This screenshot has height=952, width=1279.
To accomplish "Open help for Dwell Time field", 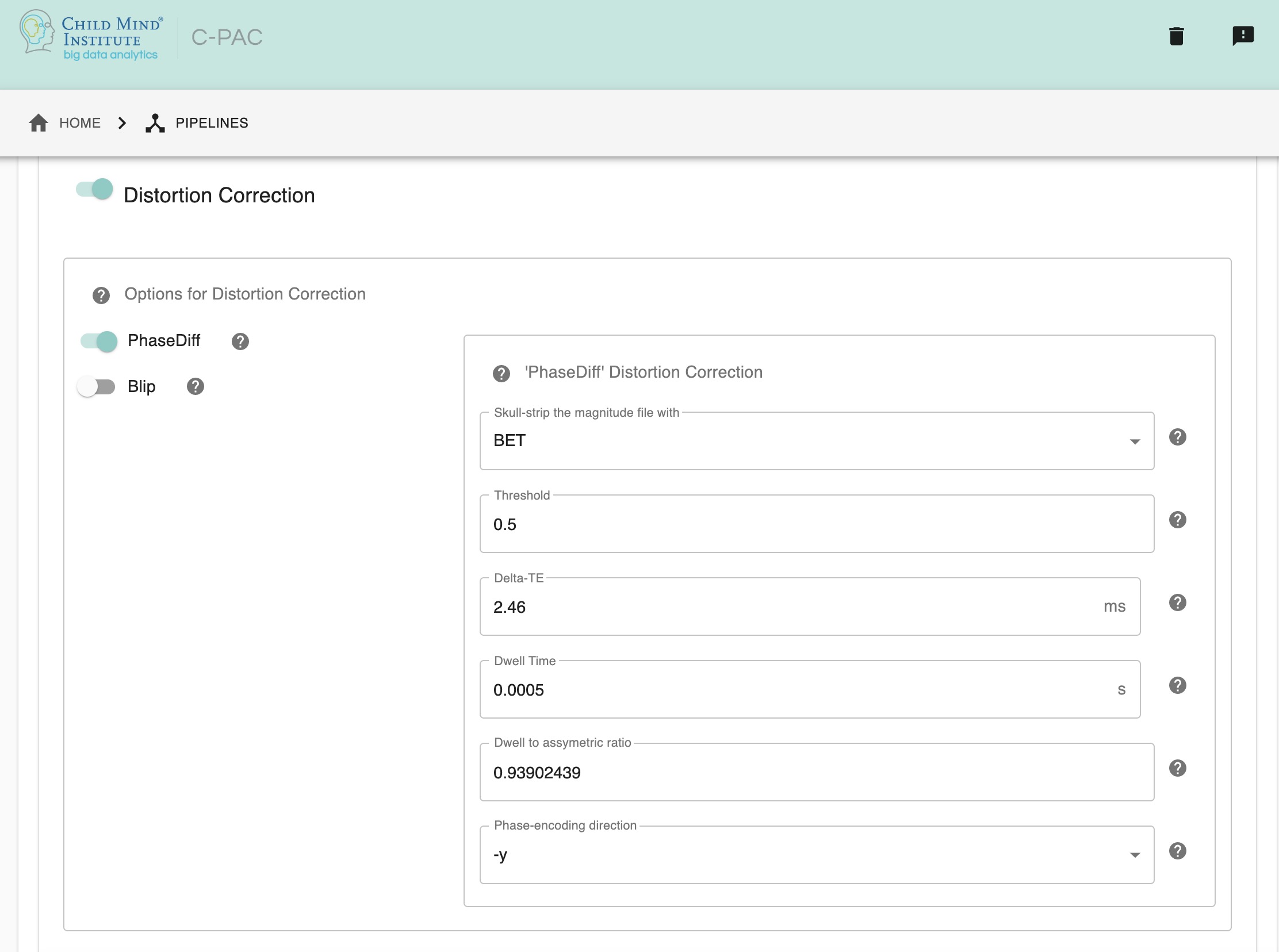I will coord(1177,686).
